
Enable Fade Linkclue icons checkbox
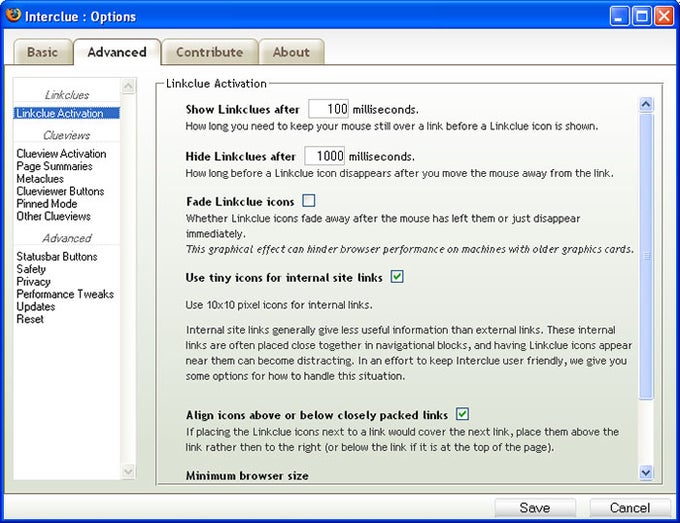pos(309,201)
